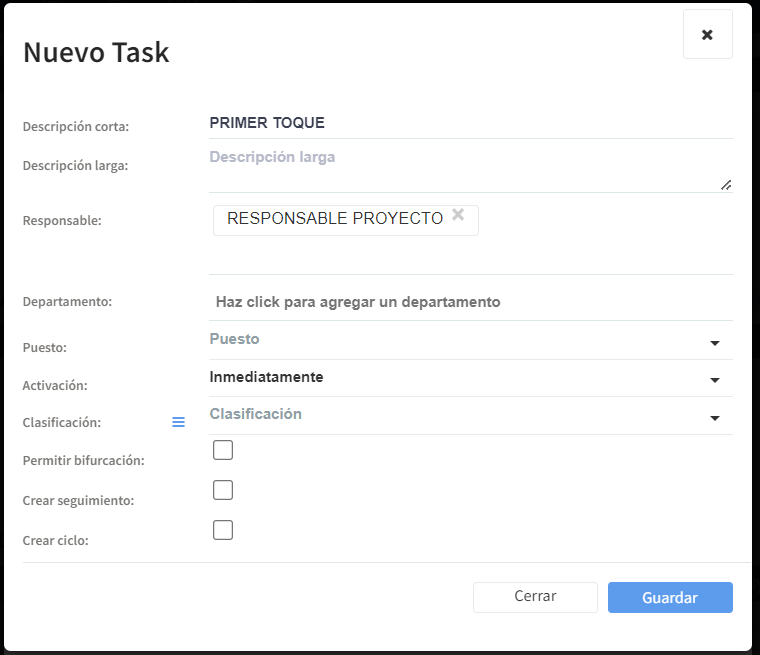Close the Nuevo Task dialog with X
The height and width of the screenshot is (655, 760).
tap(708, 34)
